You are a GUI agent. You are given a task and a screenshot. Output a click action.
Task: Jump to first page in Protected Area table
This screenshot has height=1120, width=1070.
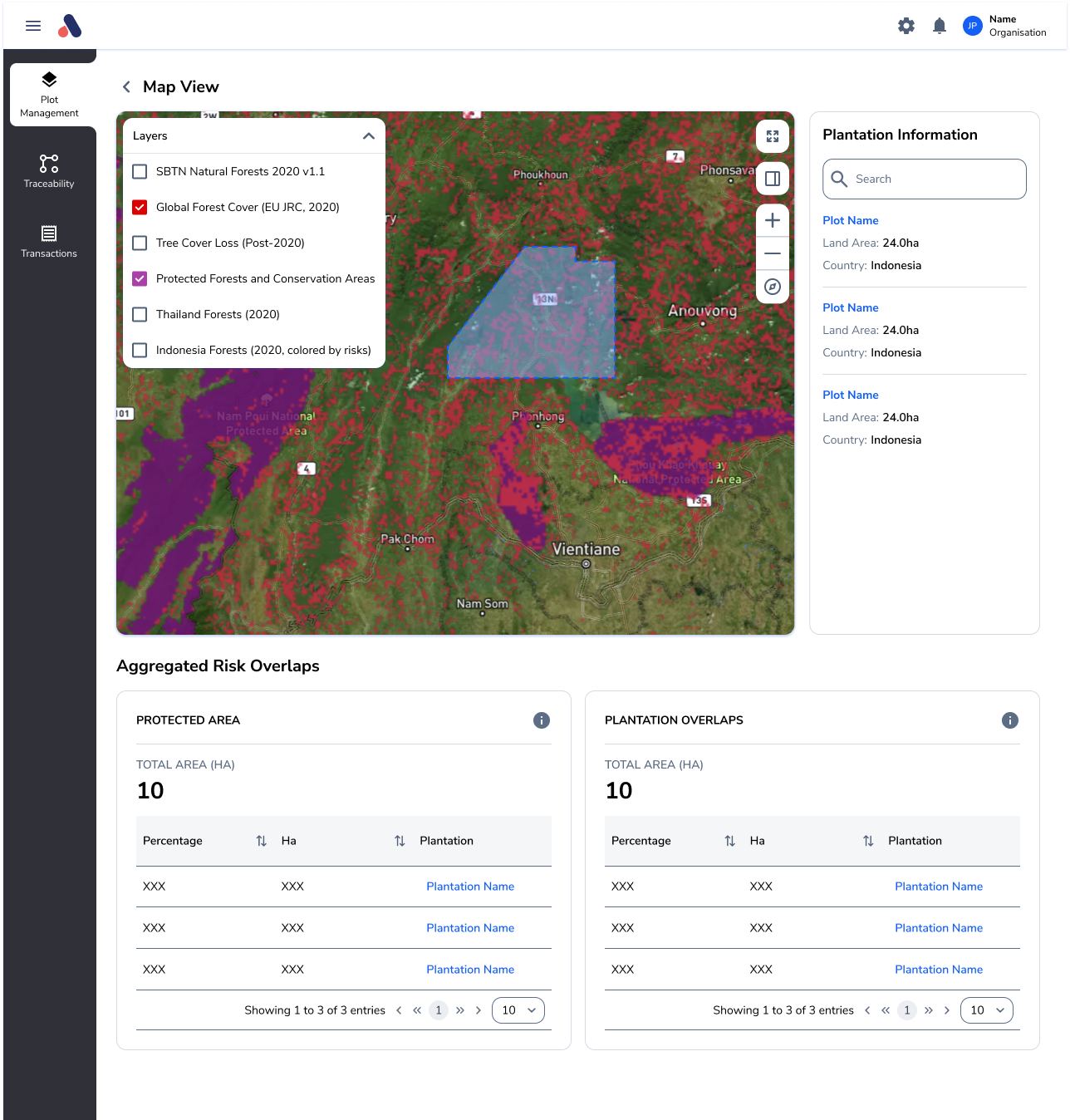417,1010
